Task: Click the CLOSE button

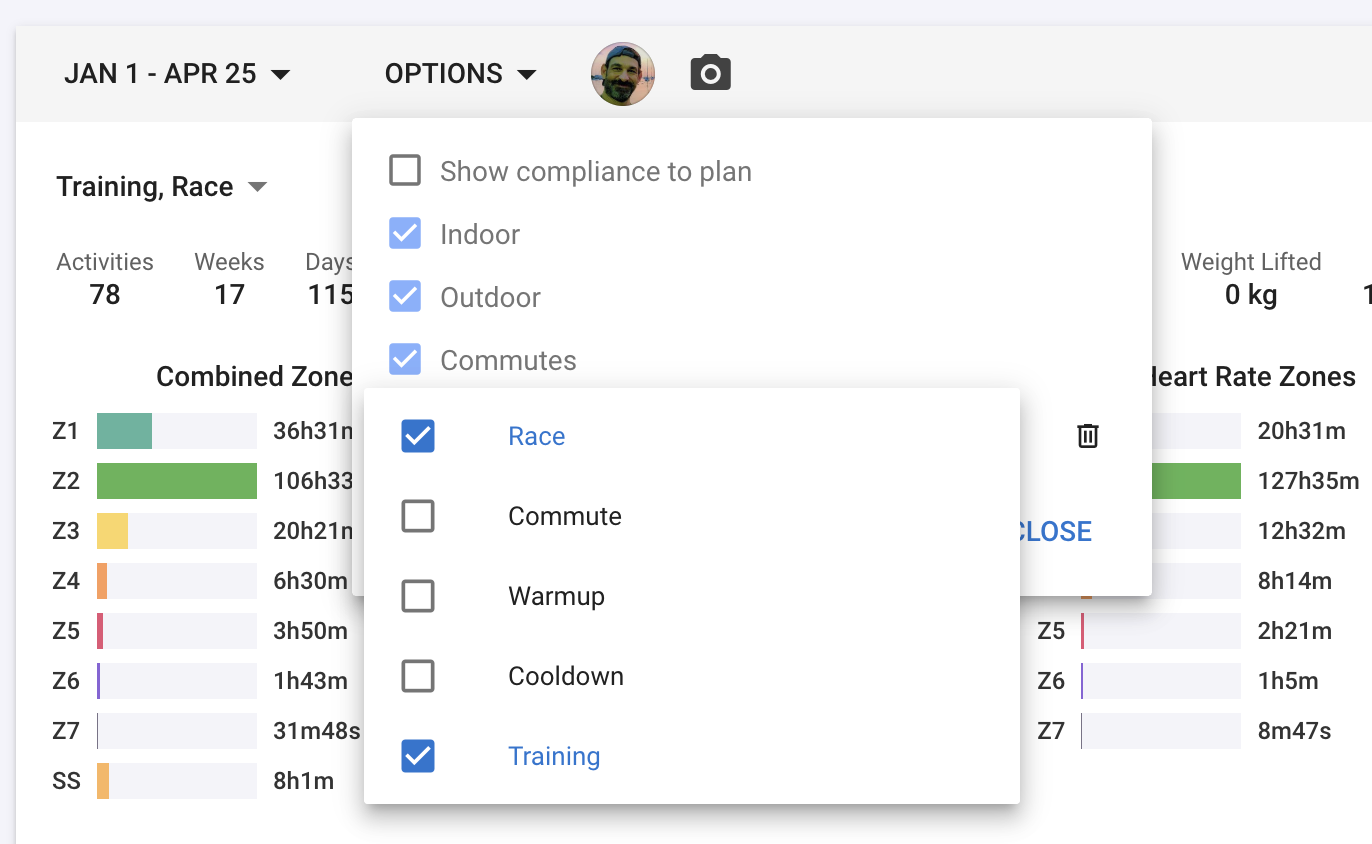Action: coord(1052,531)
